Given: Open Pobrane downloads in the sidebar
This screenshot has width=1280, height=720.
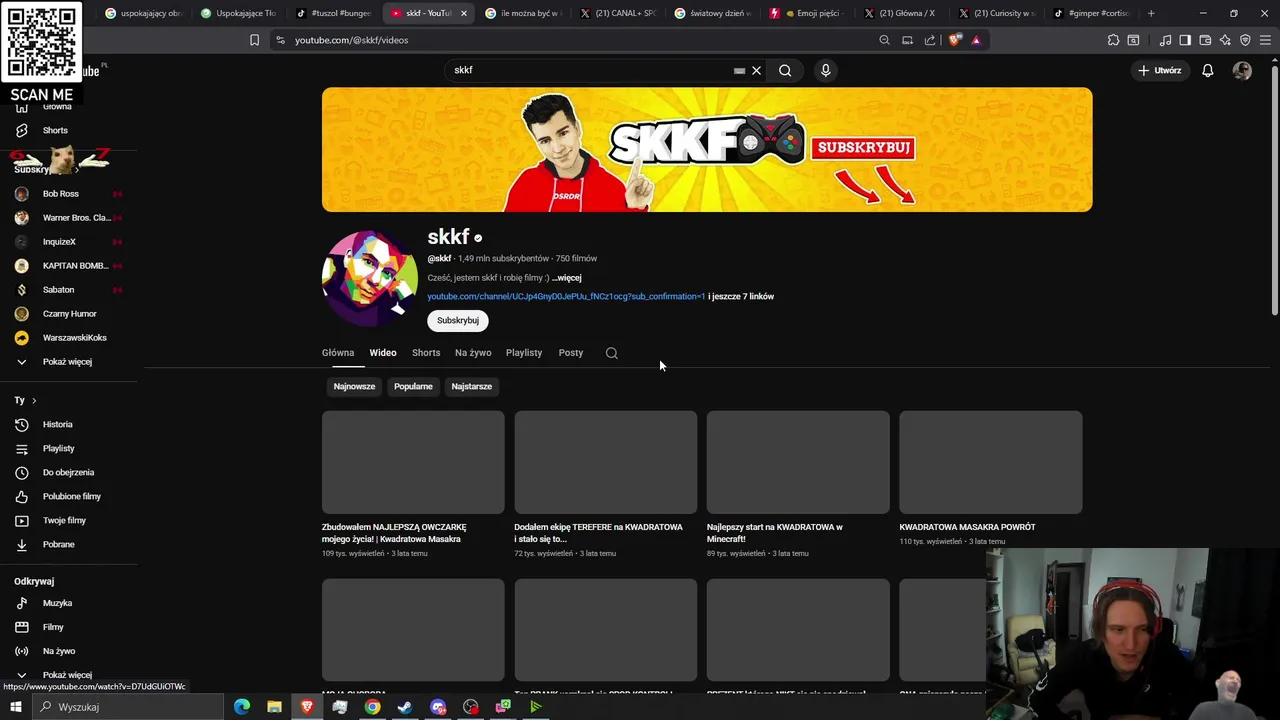Looking at the screenshot, I should pos(58,544).
